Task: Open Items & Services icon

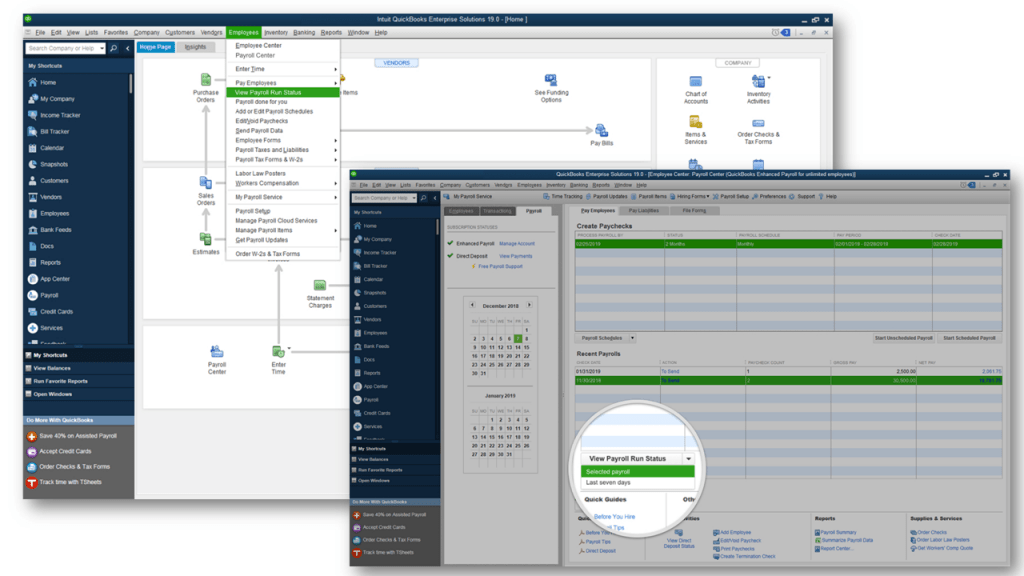Action: coord(696,122)
